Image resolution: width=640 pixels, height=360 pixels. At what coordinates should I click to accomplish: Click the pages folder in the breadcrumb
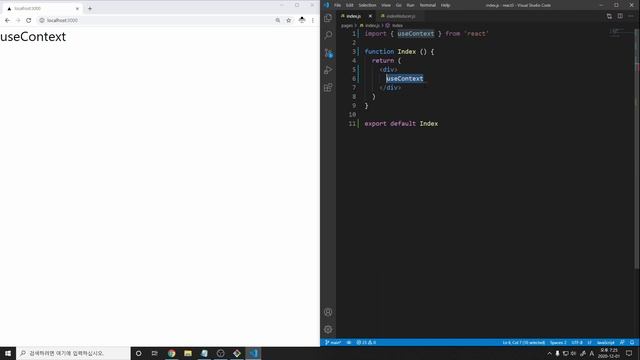point(347,25)
